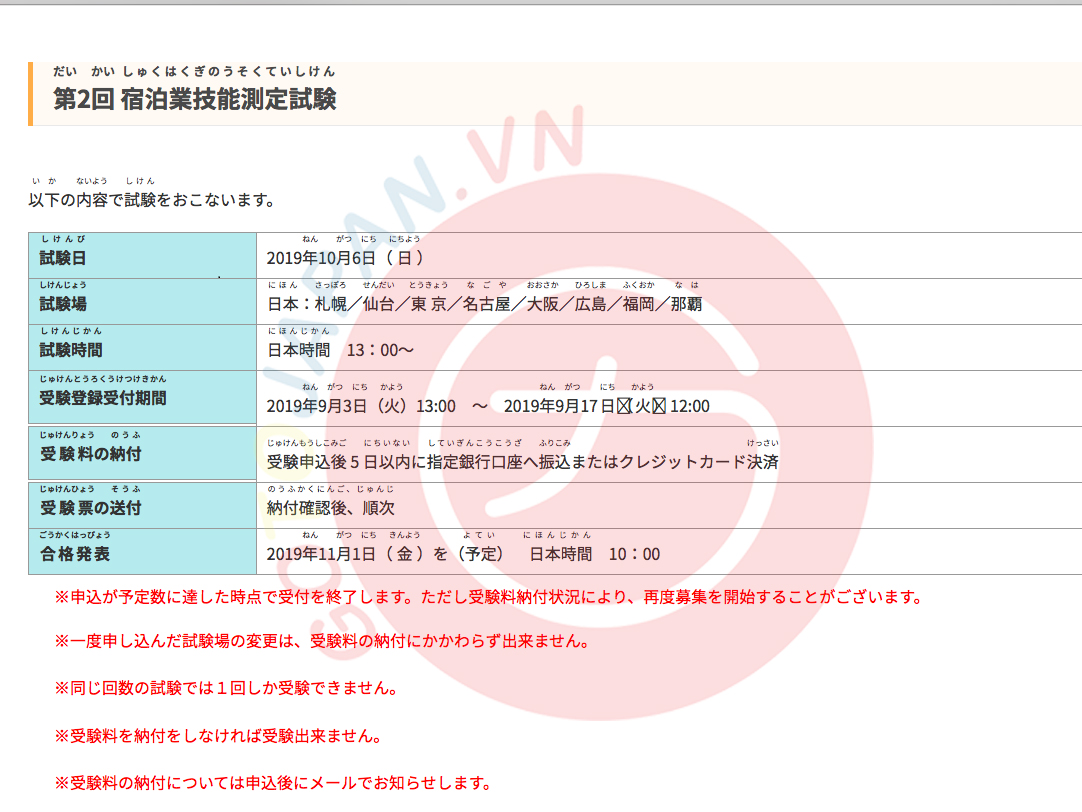1082x812 pixels.
Task: Select the 合格発表 label cell
Action: coord(142,553)
